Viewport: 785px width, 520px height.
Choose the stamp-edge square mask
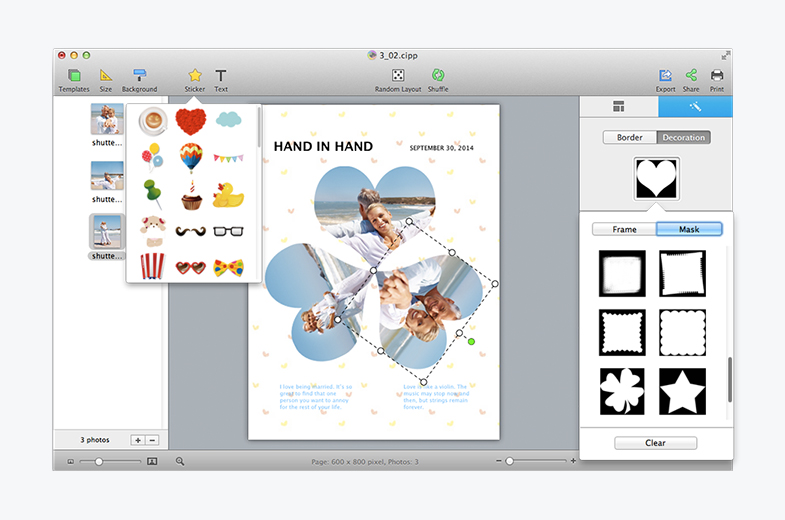(x=622, y=332)
